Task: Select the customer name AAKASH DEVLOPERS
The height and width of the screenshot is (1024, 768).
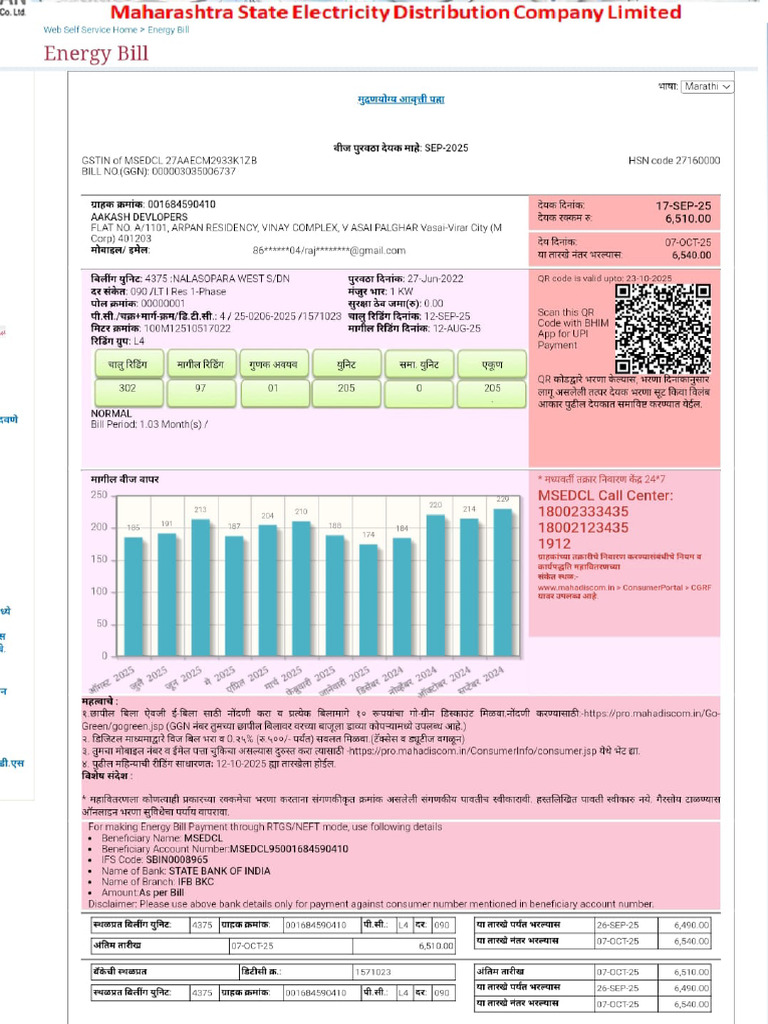Action: pos(139,216)
